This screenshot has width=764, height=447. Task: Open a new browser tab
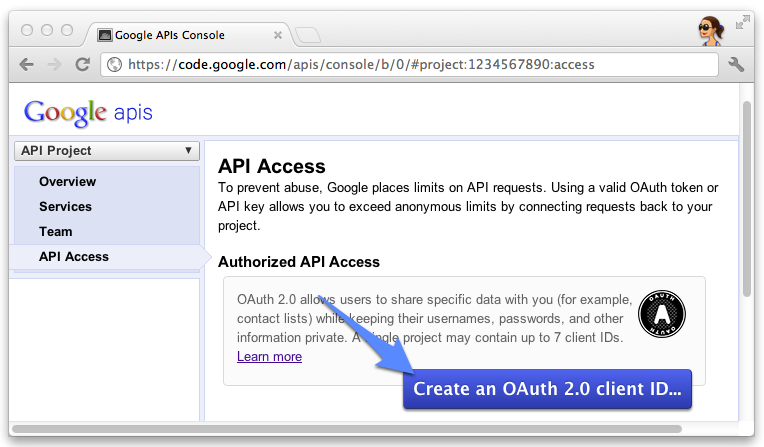click(x=308, y=36)
